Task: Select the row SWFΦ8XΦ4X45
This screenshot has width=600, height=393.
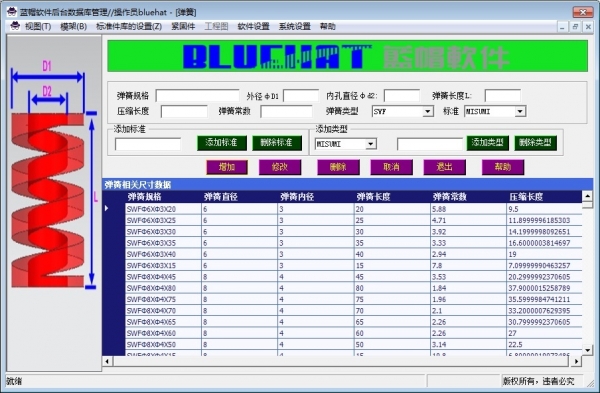Action: coord(354,277)
